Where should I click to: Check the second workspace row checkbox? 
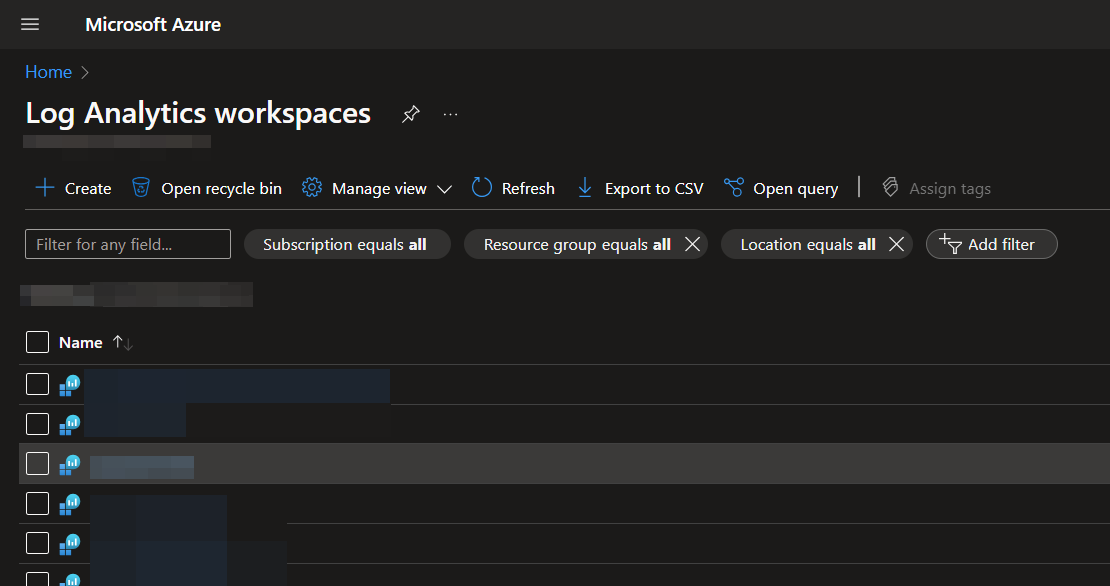tap(38, 424)
